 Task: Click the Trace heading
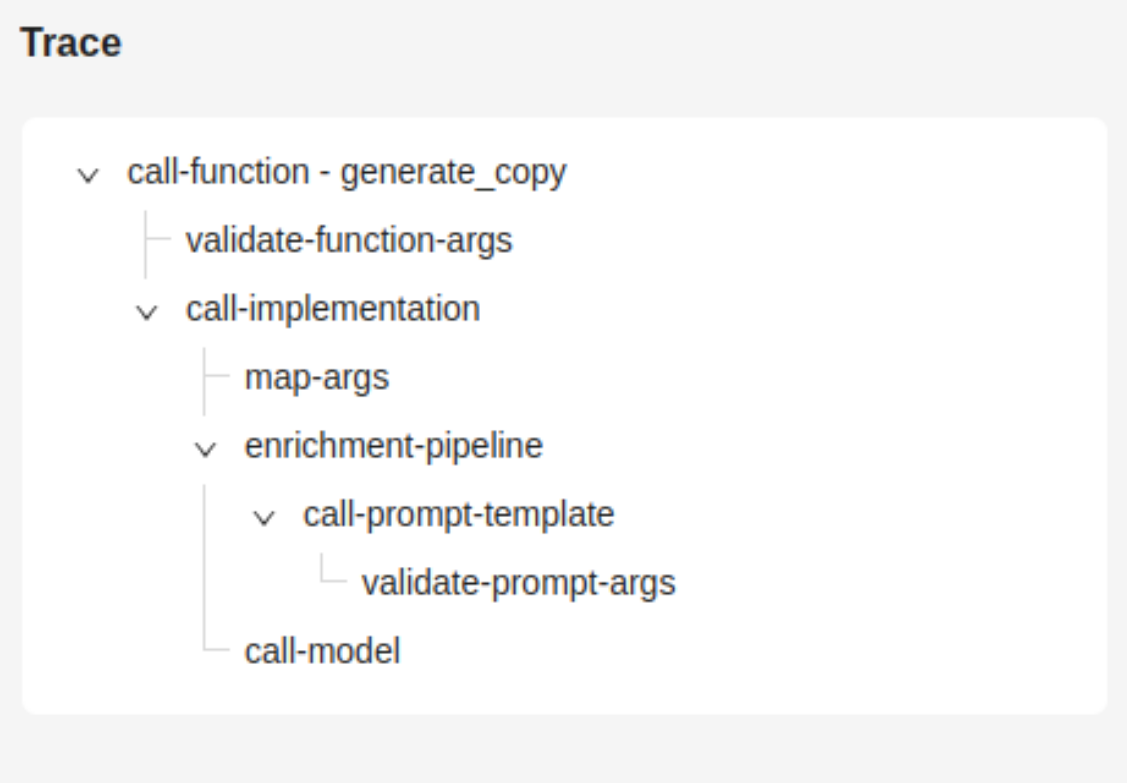[71, 42]
